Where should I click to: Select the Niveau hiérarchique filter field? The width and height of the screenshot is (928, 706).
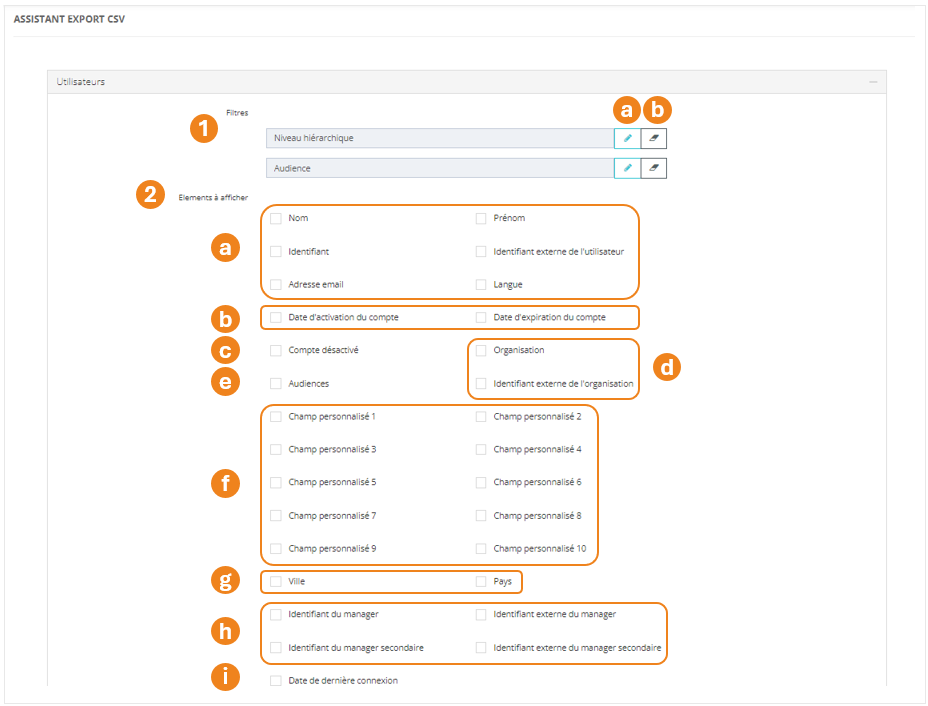[439, 138]
